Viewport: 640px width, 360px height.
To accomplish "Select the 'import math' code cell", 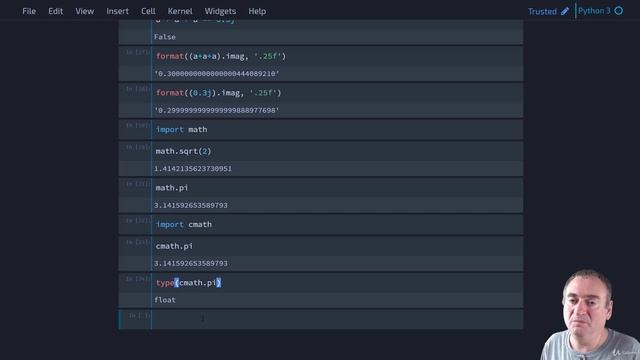I will (x=337, y=130).
